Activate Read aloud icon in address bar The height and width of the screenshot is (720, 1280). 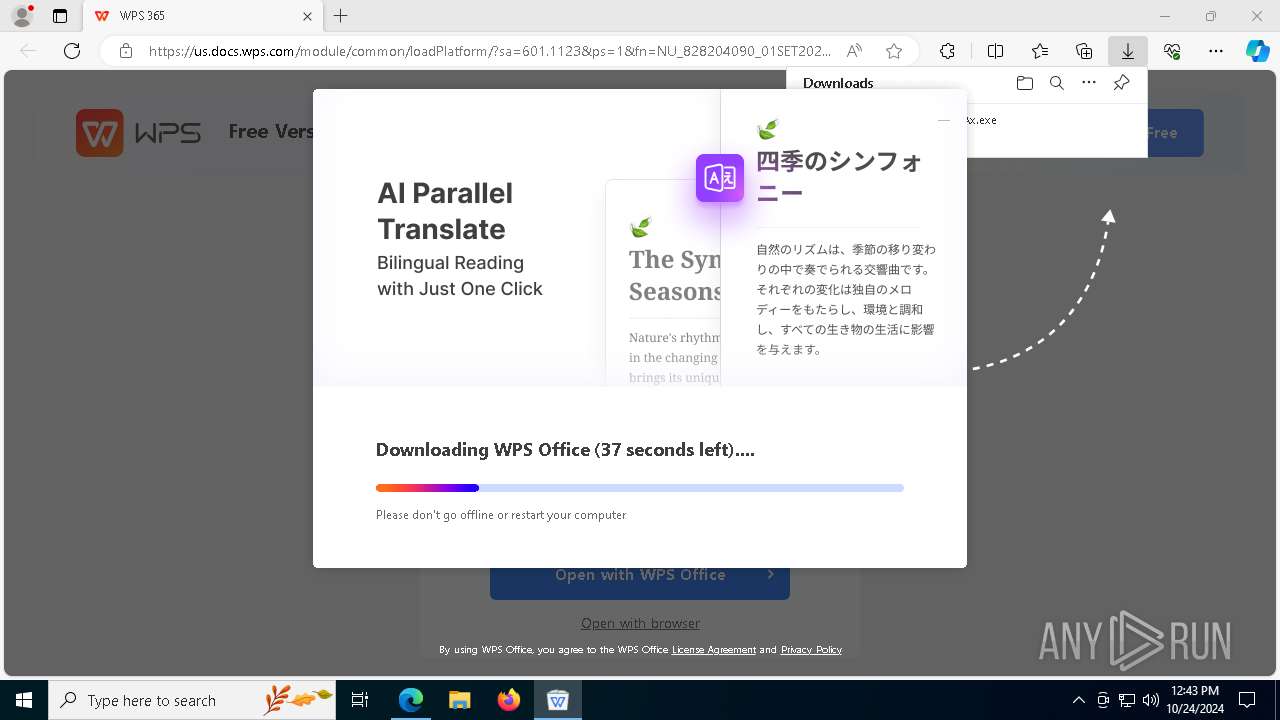click(854, 51)
